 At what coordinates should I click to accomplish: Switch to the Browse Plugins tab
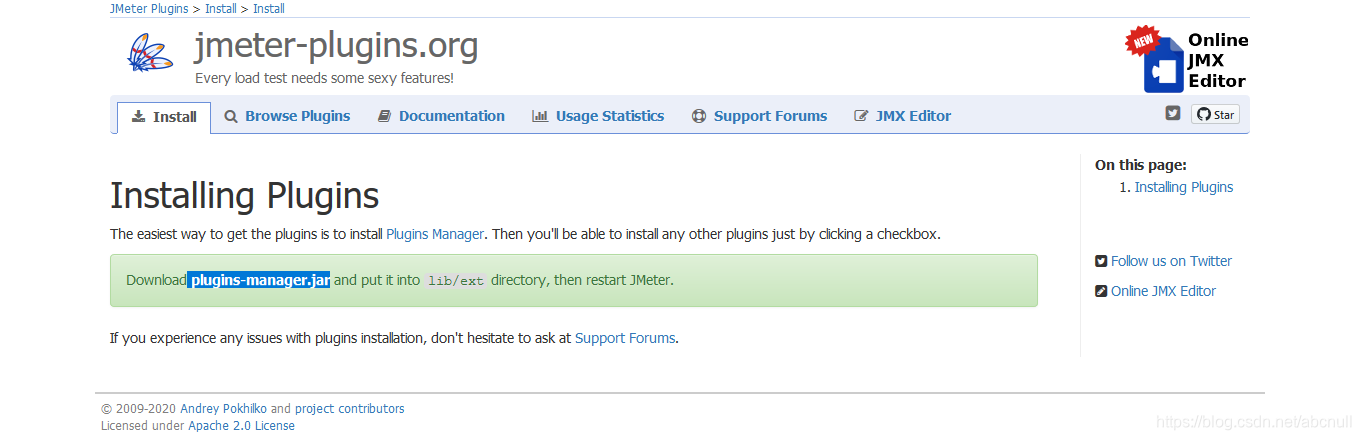[287, 116]
